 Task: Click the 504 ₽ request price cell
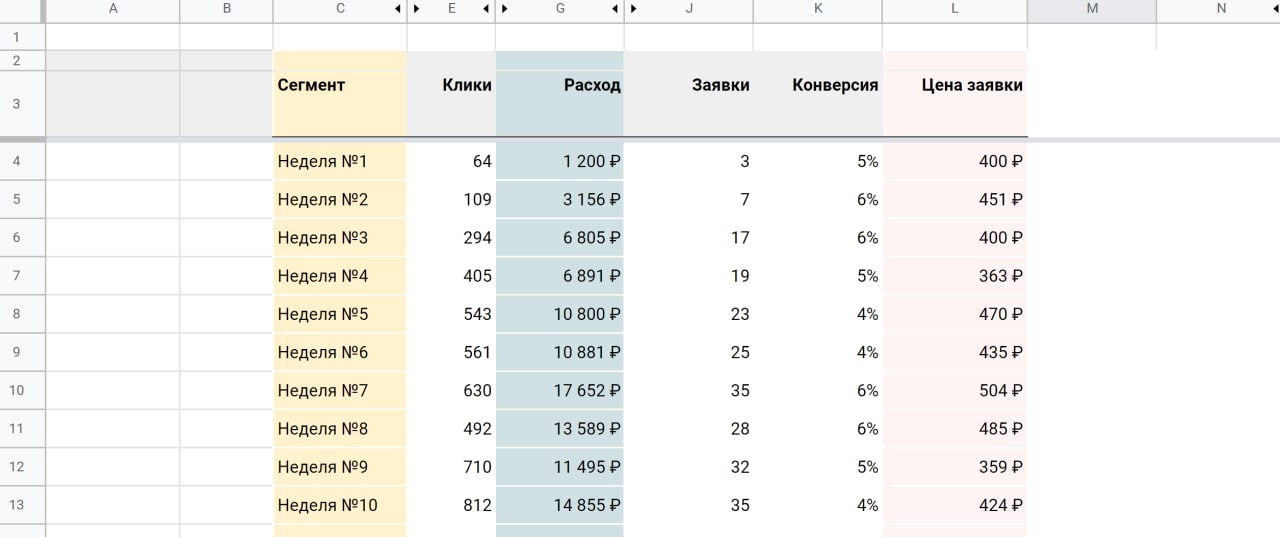(x=954, y=390)
